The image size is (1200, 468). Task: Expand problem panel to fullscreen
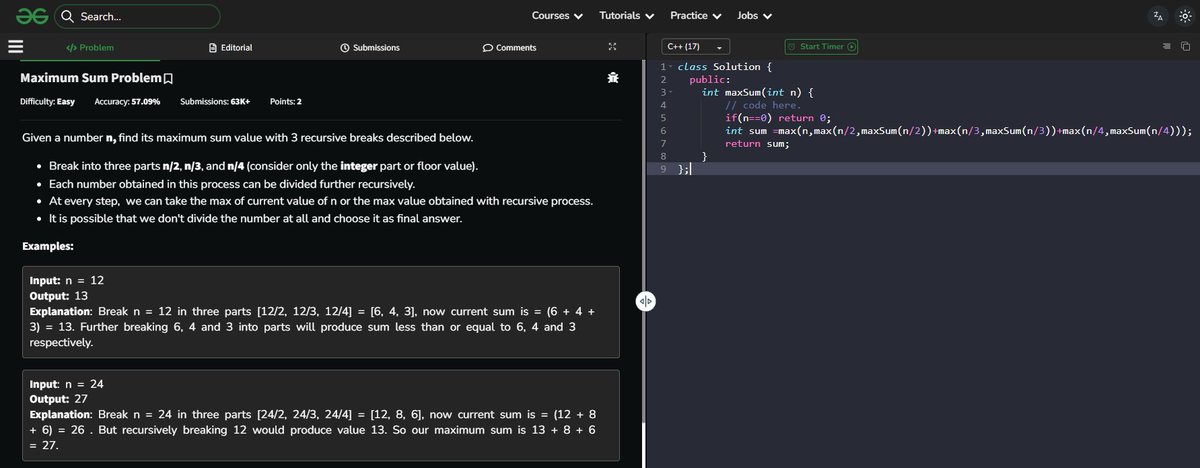[612, 47]
